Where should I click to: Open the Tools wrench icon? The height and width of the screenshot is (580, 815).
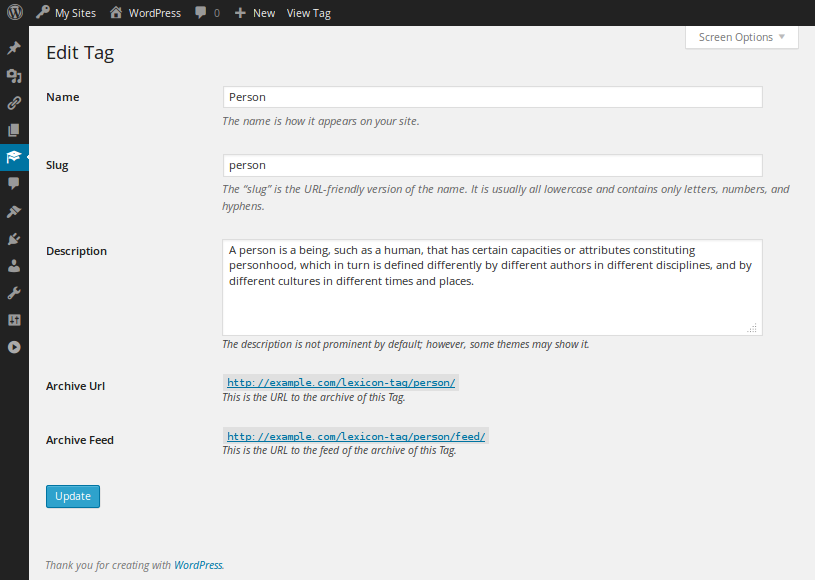click(14, 293)
